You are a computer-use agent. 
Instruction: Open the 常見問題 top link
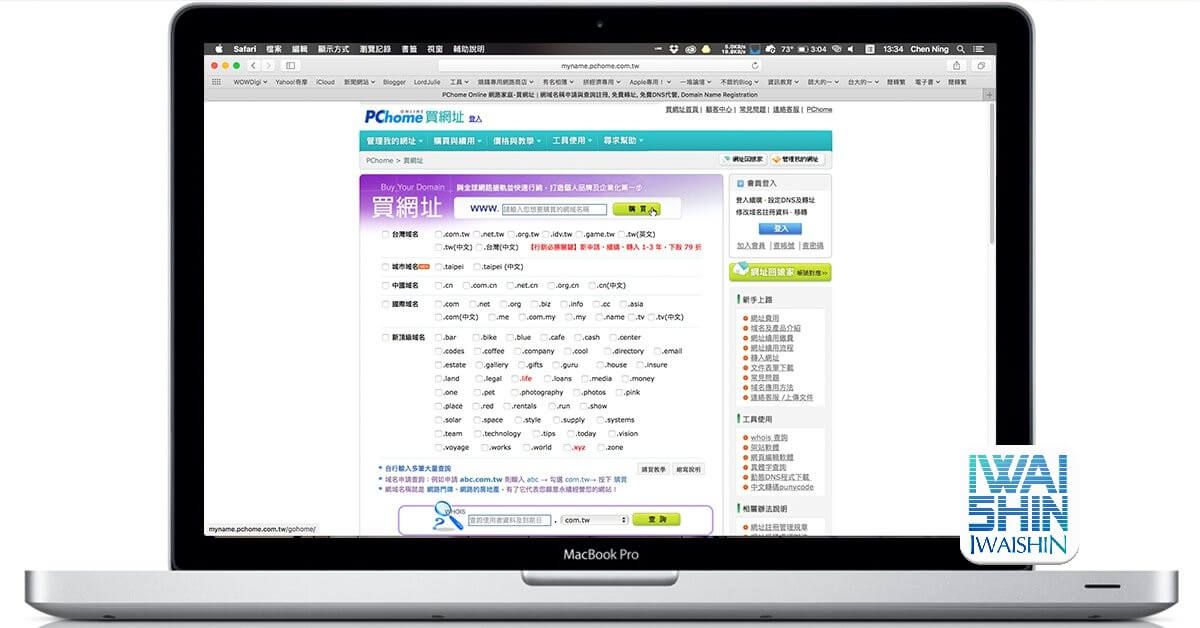point(753,110)
